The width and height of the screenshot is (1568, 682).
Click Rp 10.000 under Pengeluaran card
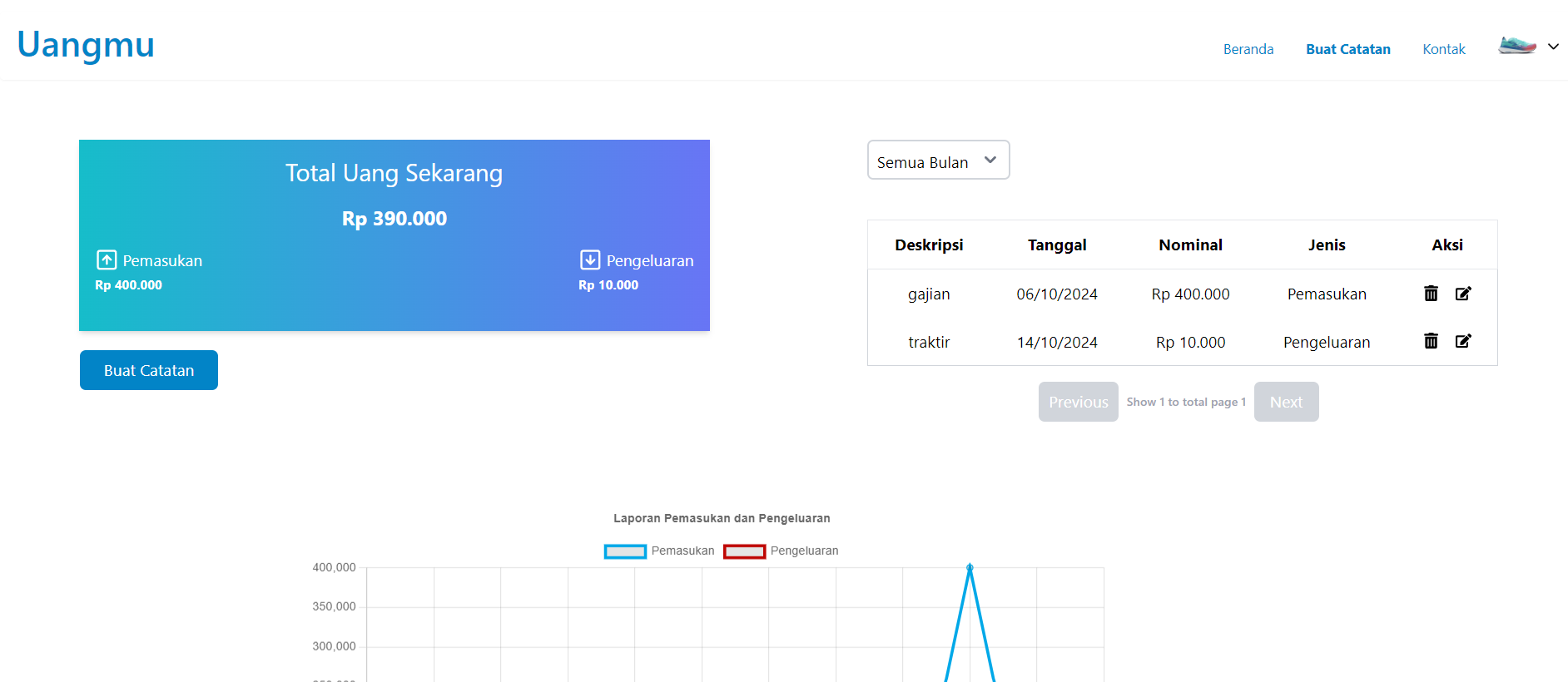coord(608,284)
